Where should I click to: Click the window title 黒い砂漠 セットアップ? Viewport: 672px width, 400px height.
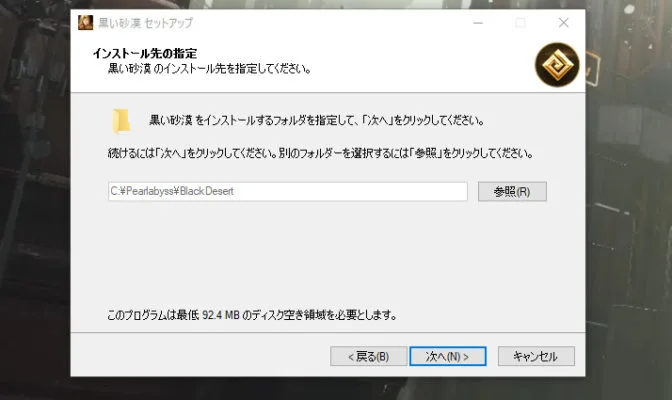click(146, 23)
